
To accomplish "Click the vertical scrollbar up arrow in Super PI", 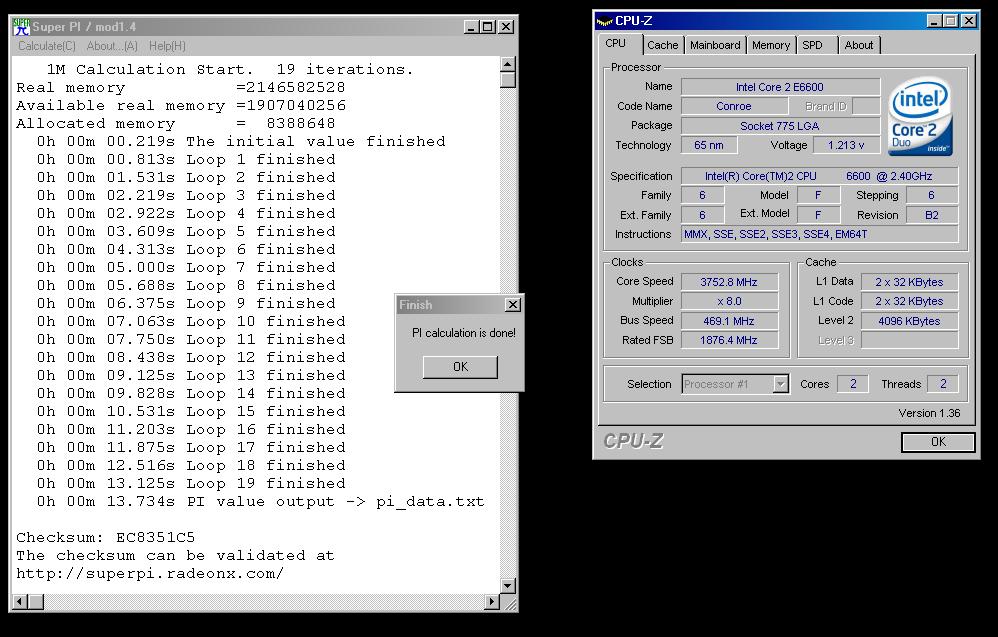I will click(507, 64).
